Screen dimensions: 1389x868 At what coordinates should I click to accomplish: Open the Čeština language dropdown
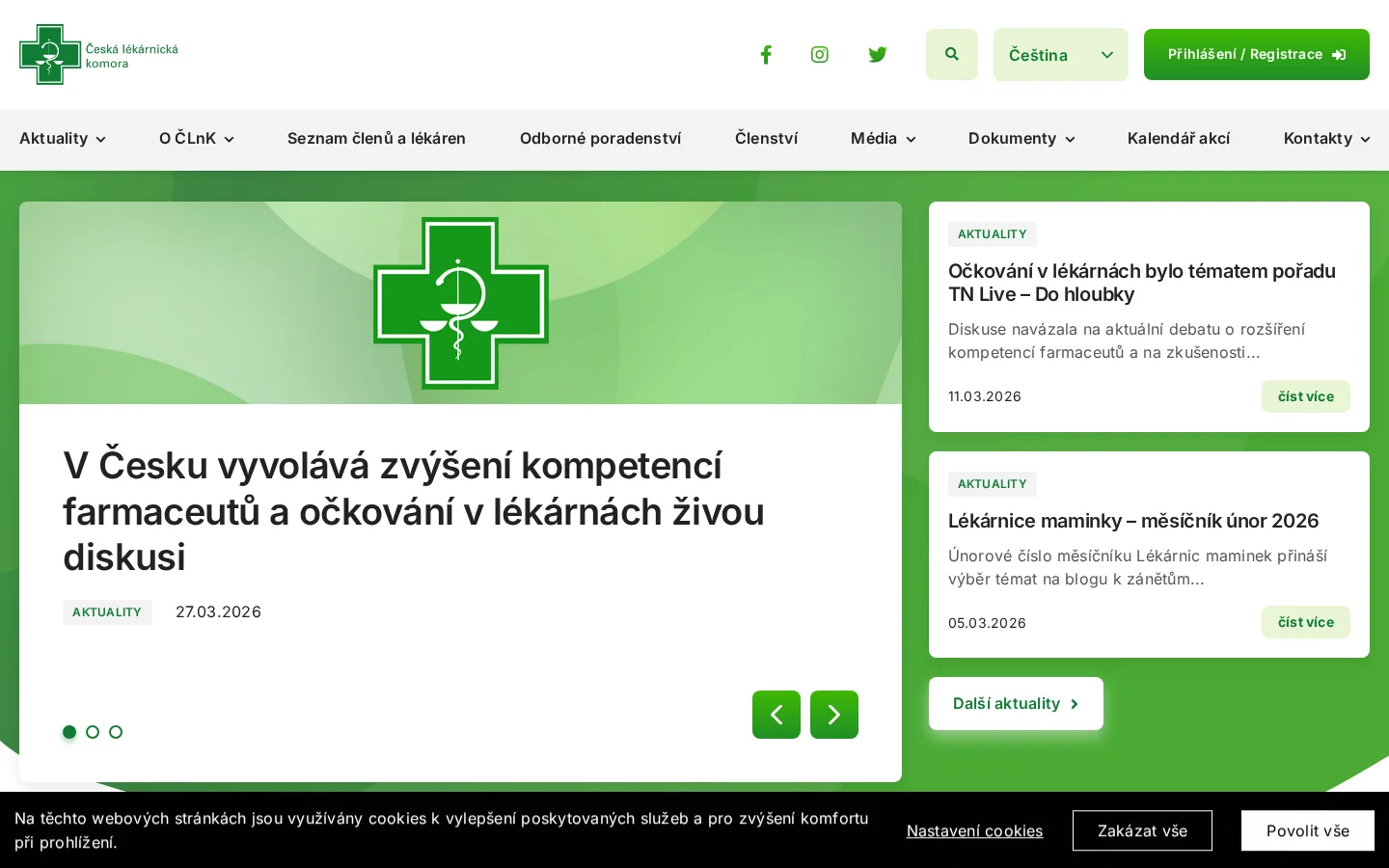coord(1061,55)
